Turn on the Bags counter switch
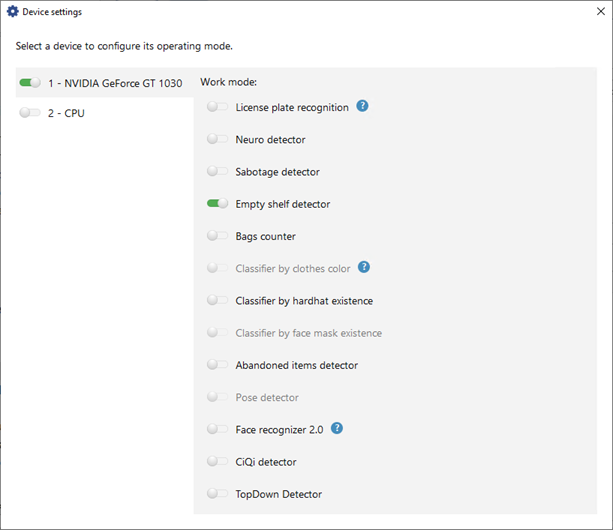613x530 pixels. coord(217,236)
